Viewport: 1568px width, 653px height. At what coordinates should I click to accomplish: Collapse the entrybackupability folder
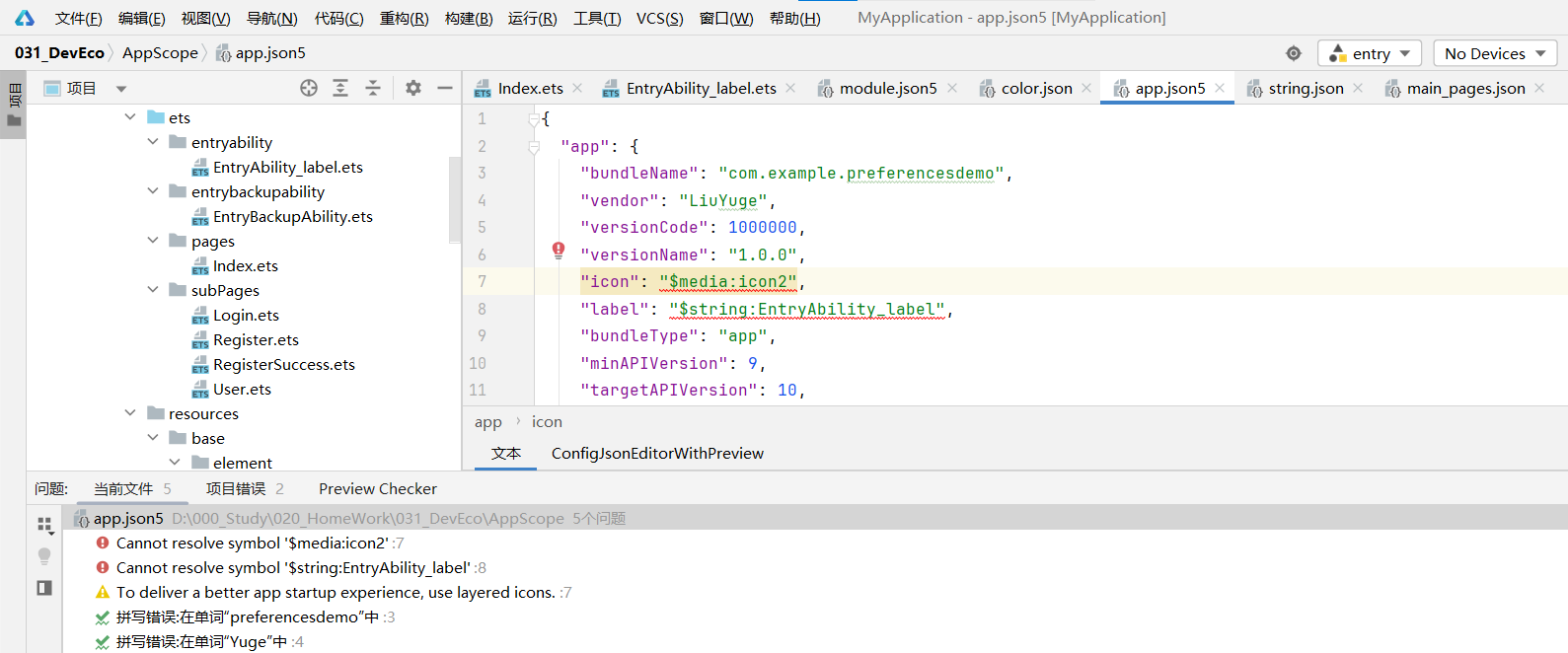coord(153,191)
